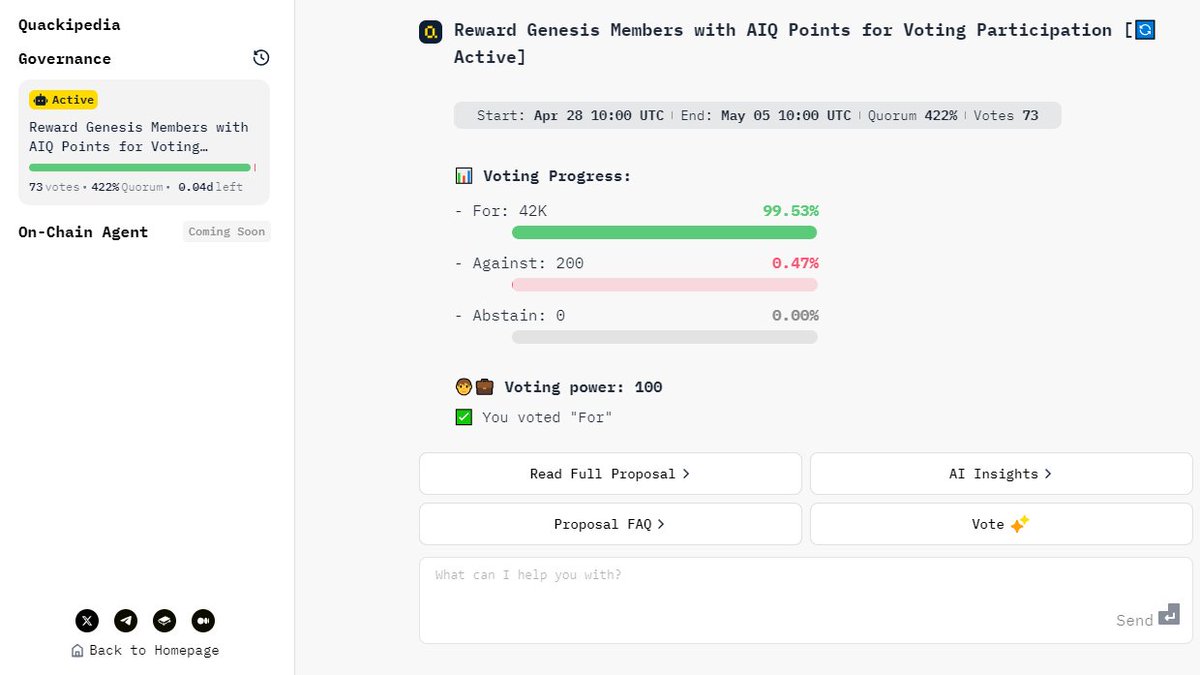Expand Read Full Proposal
This screenshot has width=1200, height=675.
[610, 474]
